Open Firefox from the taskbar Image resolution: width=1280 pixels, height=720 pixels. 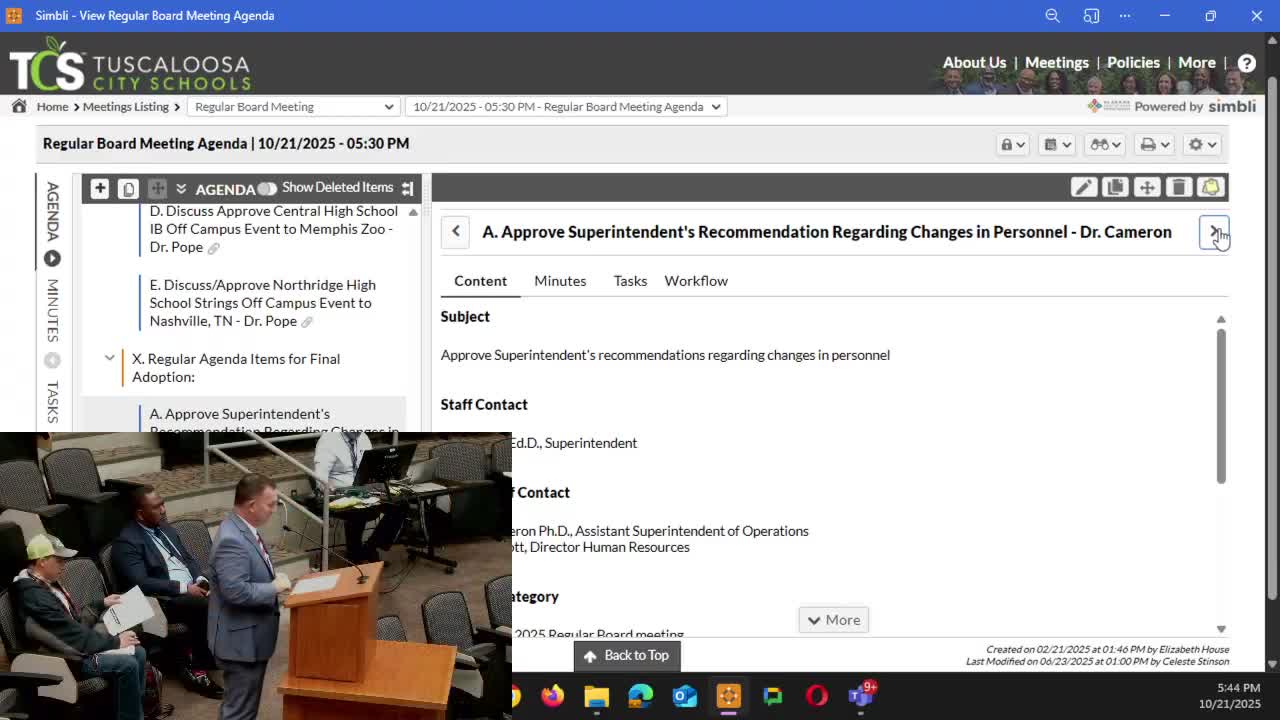(x=553, y=696)
